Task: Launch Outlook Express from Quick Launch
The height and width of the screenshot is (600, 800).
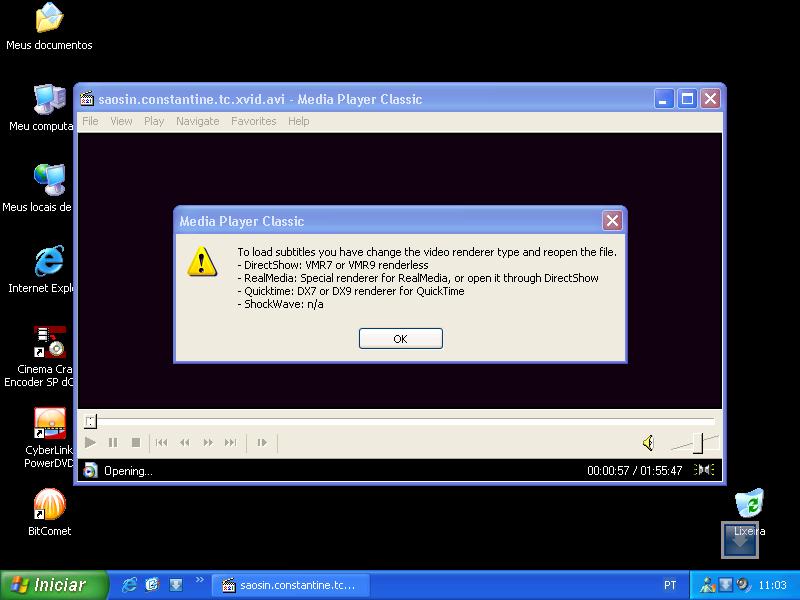Action: (153, 585)
